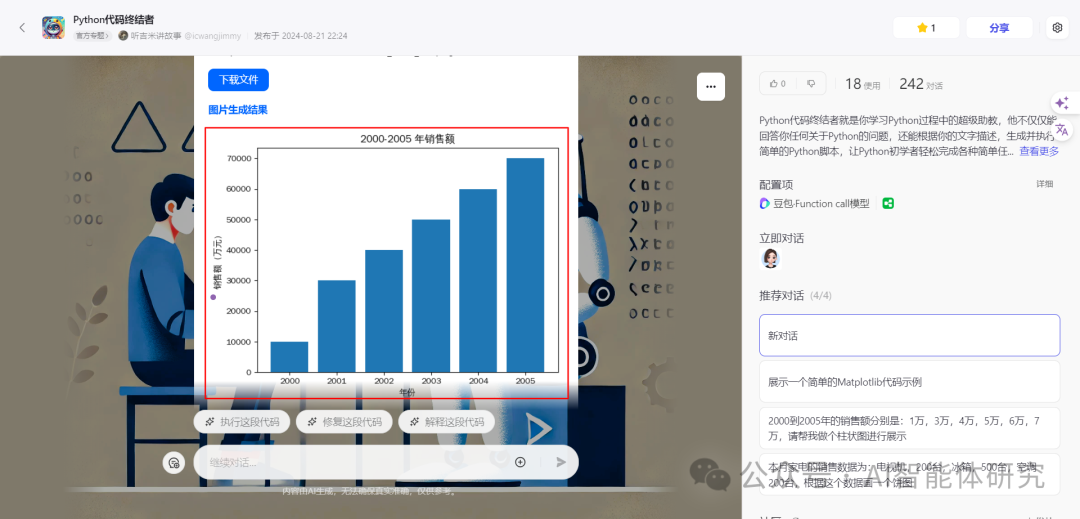The width and height of the screenshot is (1080, 519).
Task: Open the three-dot more options menu
Action: tap(711, 87)
